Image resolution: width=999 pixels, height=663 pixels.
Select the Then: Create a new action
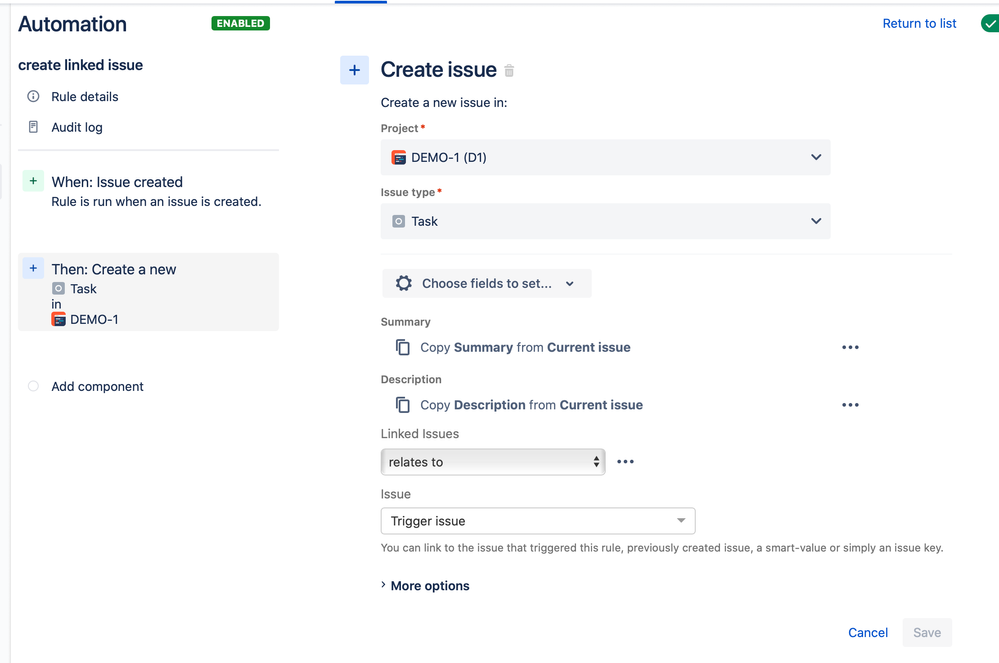148,292
